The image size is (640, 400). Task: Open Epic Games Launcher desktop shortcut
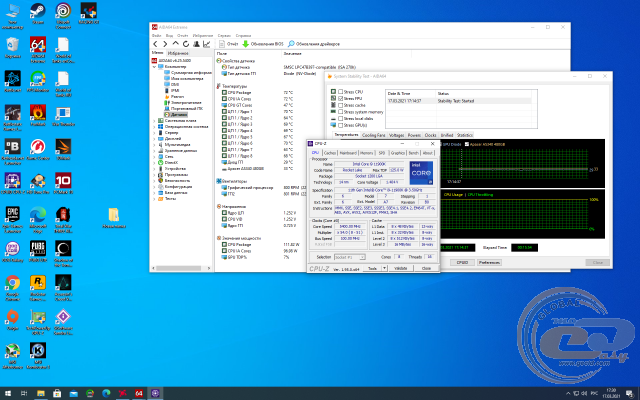12,220
